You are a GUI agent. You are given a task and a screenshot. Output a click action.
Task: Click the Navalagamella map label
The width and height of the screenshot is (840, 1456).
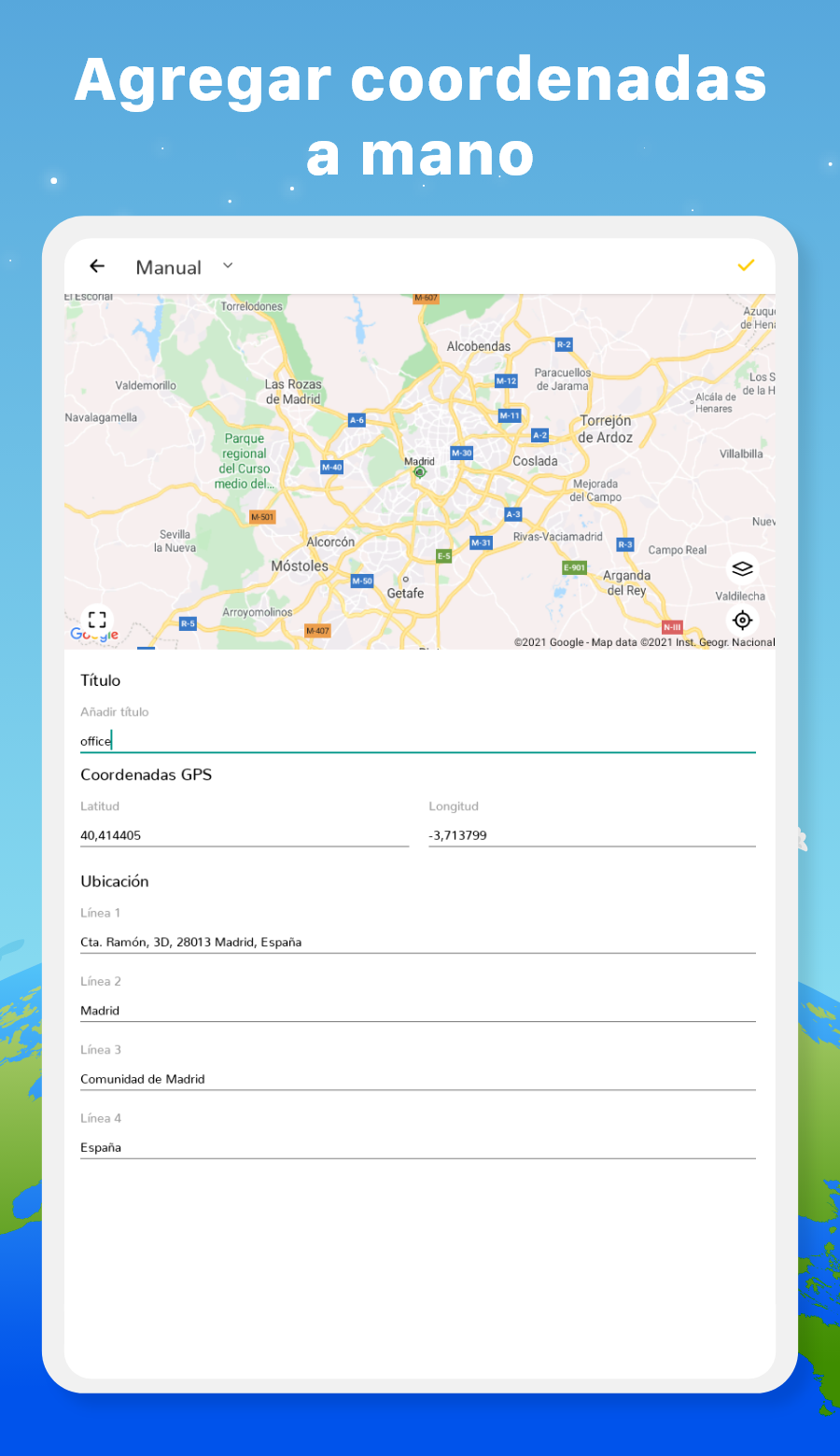point(101,417)
